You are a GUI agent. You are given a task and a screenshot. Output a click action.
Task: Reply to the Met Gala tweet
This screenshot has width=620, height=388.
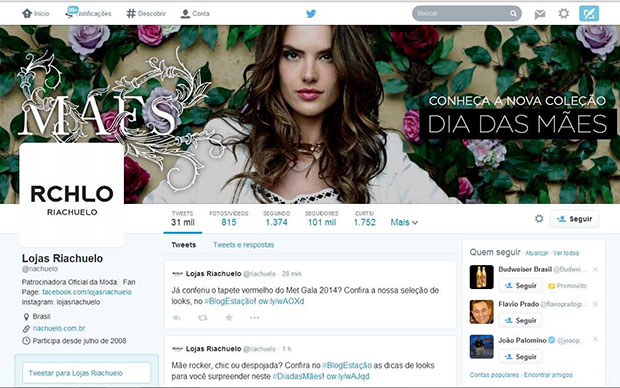pyautogui.click(x=177, y=318)
